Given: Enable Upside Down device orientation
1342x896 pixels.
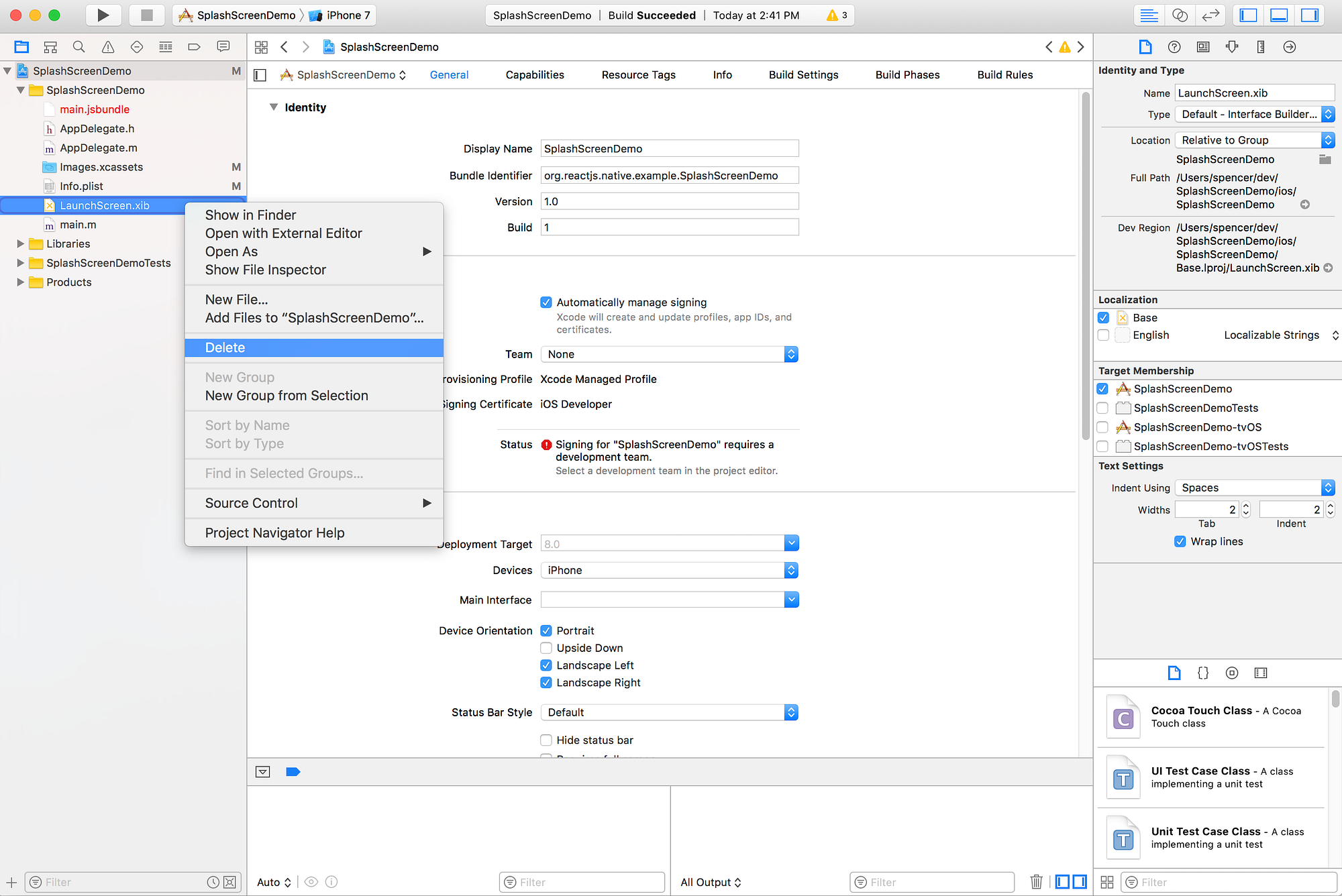Looking at the screenshot, I should coord(546,648).
